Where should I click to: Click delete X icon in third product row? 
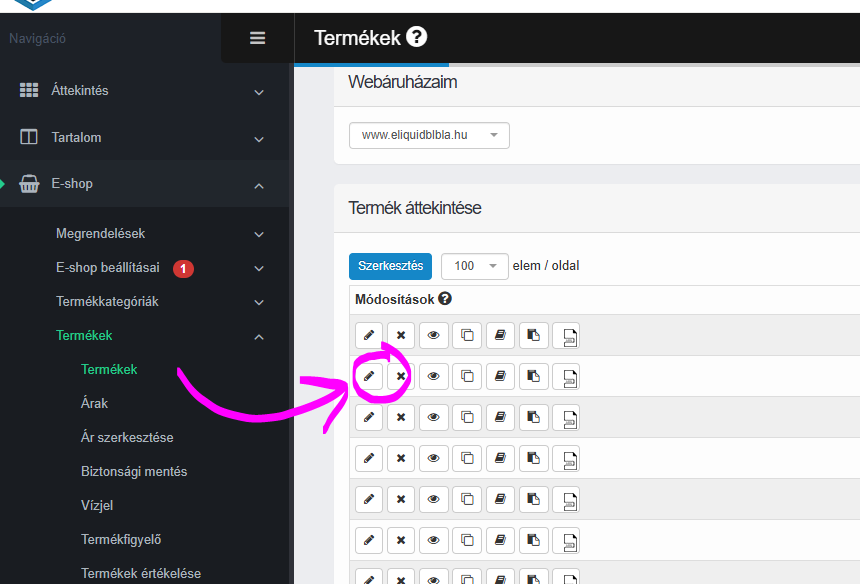click(x=401, y=417)
